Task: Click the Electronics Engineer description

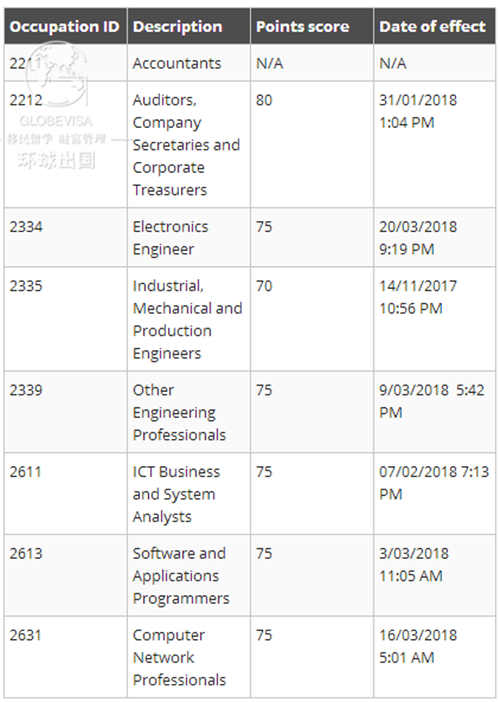Action: [171, 238]
